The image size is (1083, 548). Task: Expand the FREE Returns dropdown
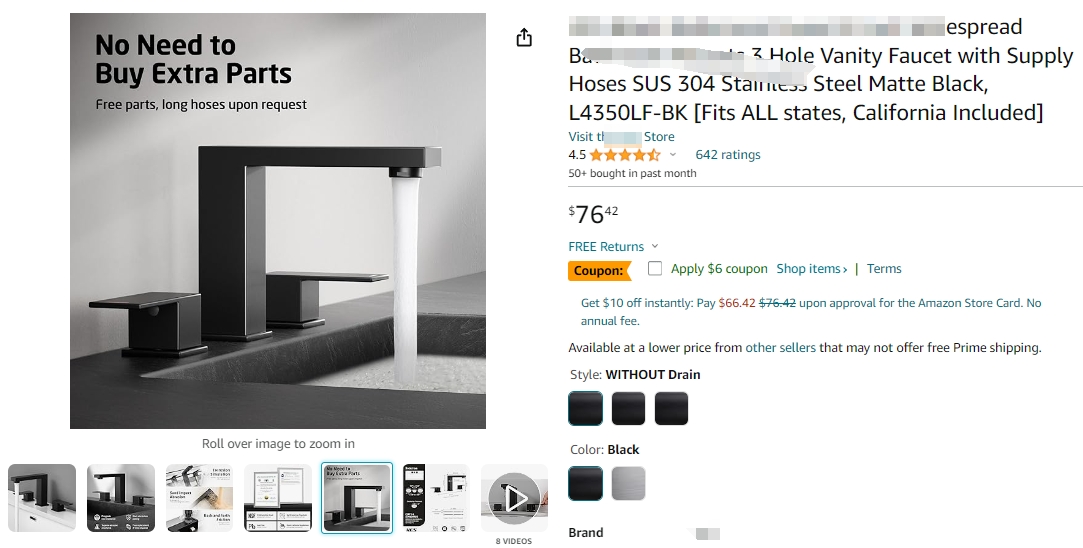655,247
